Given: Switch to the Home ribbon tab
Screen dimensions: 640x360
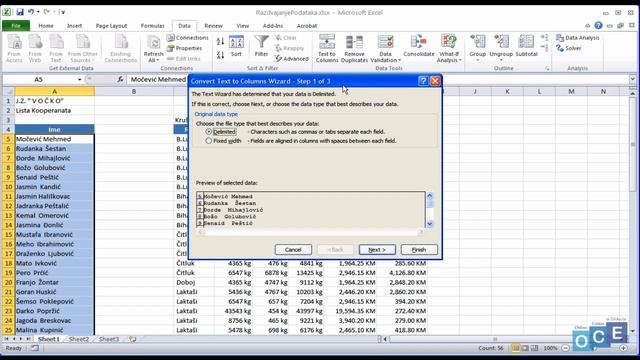Looking at the screenshot, I should (x=46, y=26).
